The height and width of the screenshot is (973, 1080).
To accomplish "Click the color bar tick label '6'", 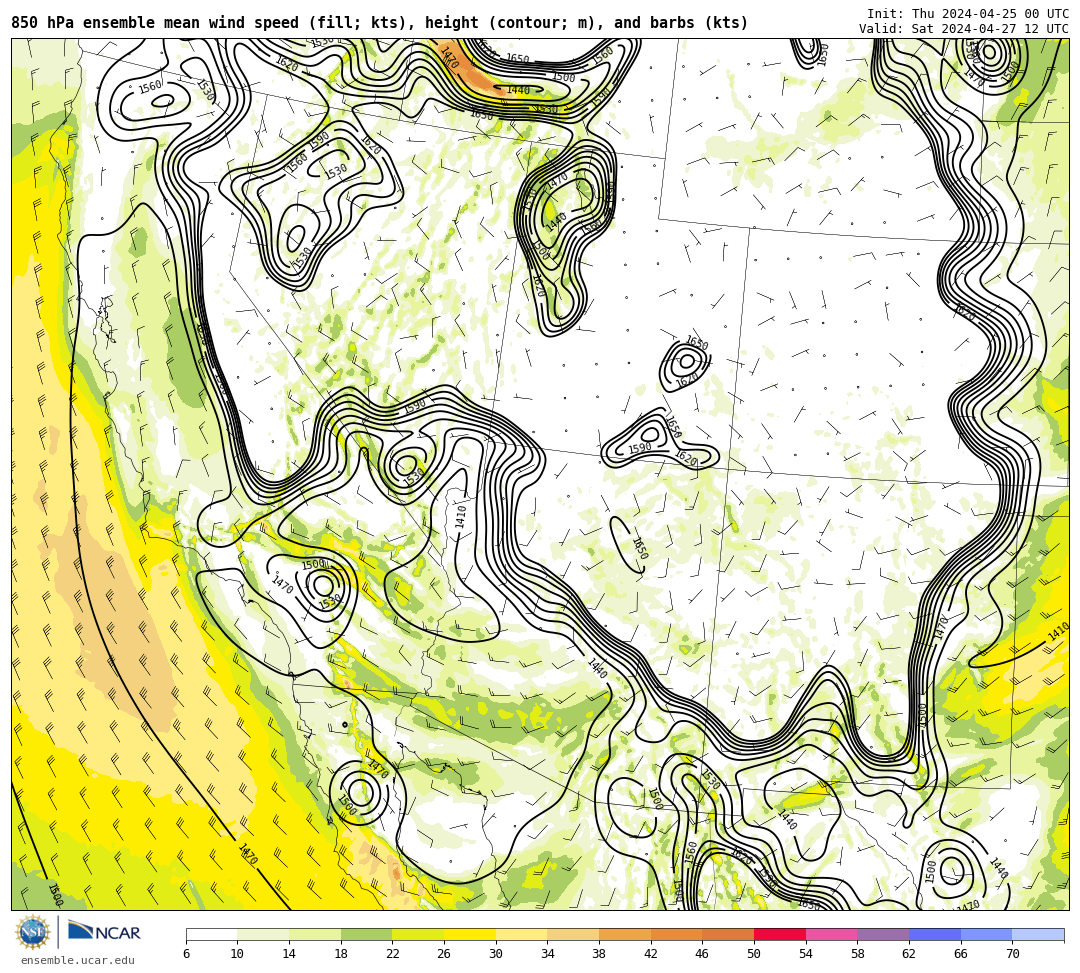I will click(x=186, y=954).
